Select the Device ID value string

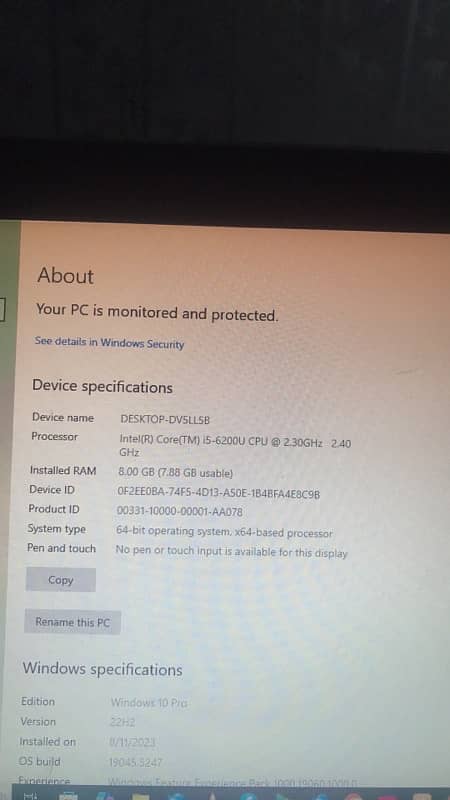click(218, 493)
